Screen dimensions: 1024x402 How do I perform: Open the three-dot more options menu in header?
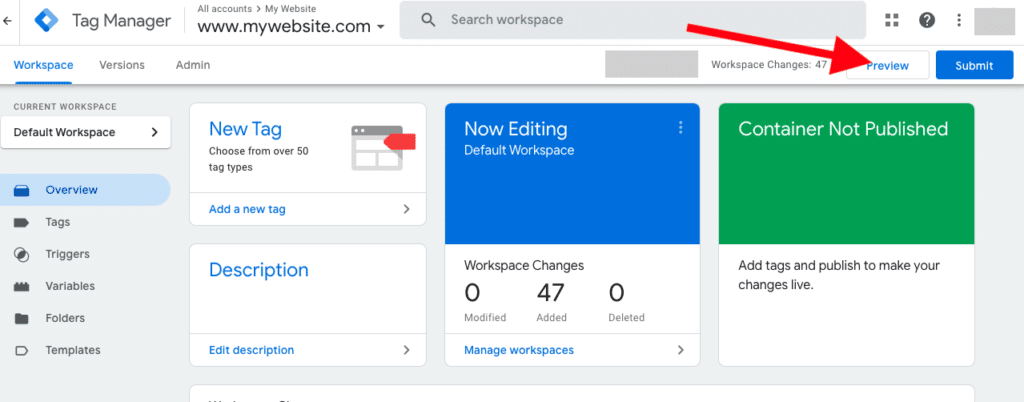(x=959, y=20)
